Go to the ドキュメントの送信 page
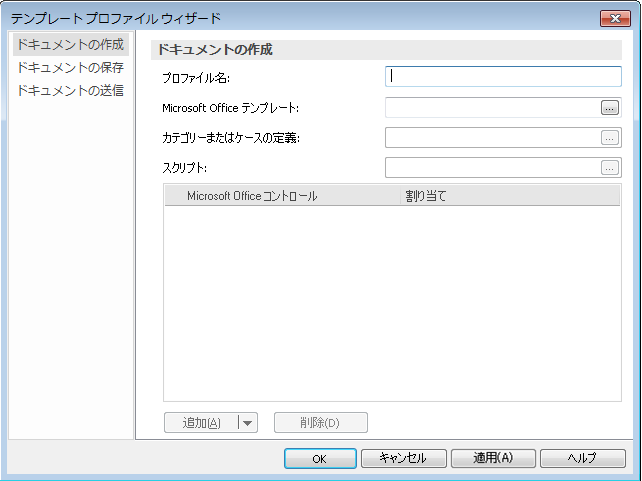 click(70, 90)
